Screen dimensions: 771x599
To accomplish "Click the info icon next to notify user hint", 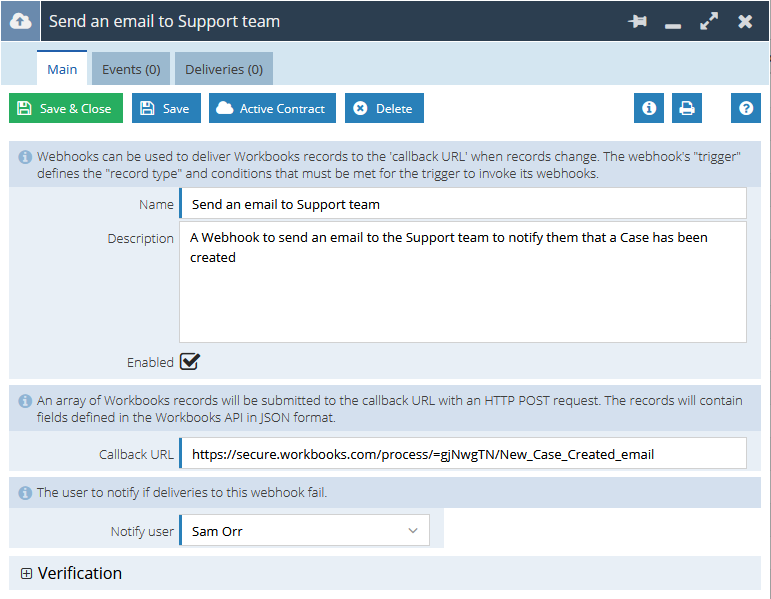I will (x=25, y=493).
